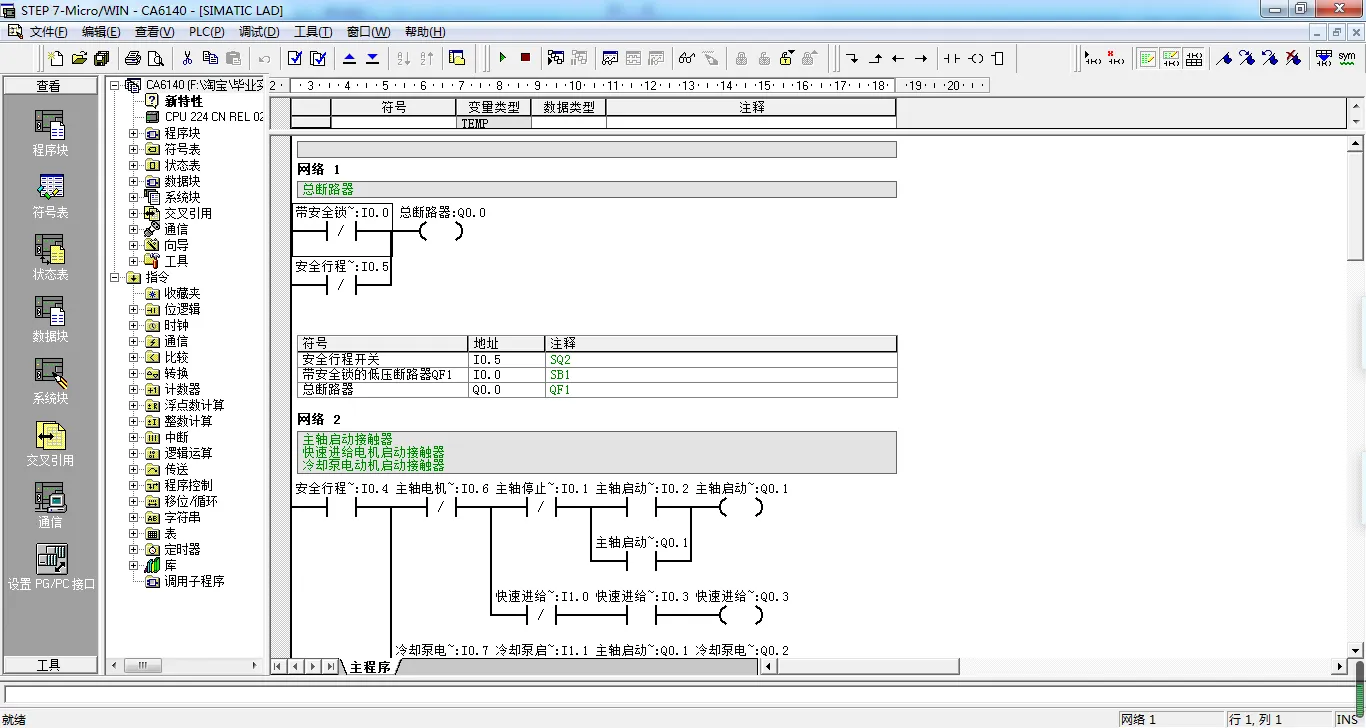The width and height of the screenshot is (1366, 728).
Task: Expand the 向导 tree node
Action: click(133, 245)
